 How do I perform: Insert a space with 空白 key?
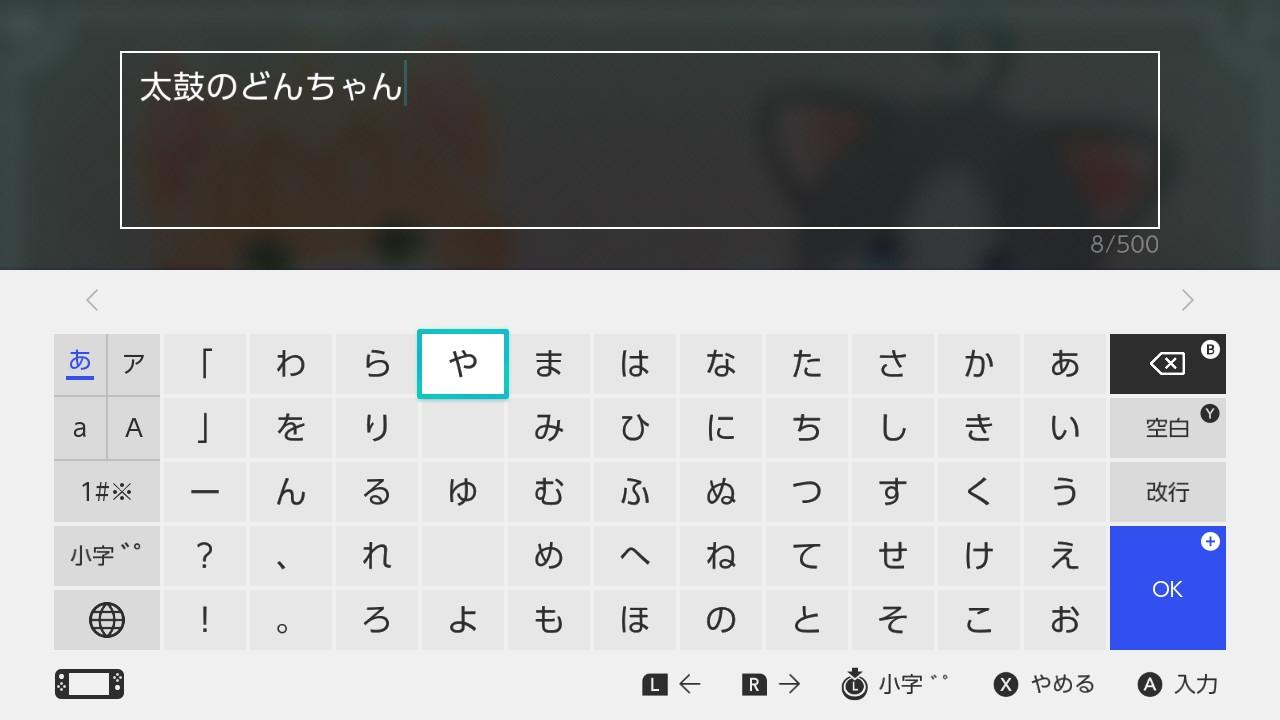(x=1167, y=428)
